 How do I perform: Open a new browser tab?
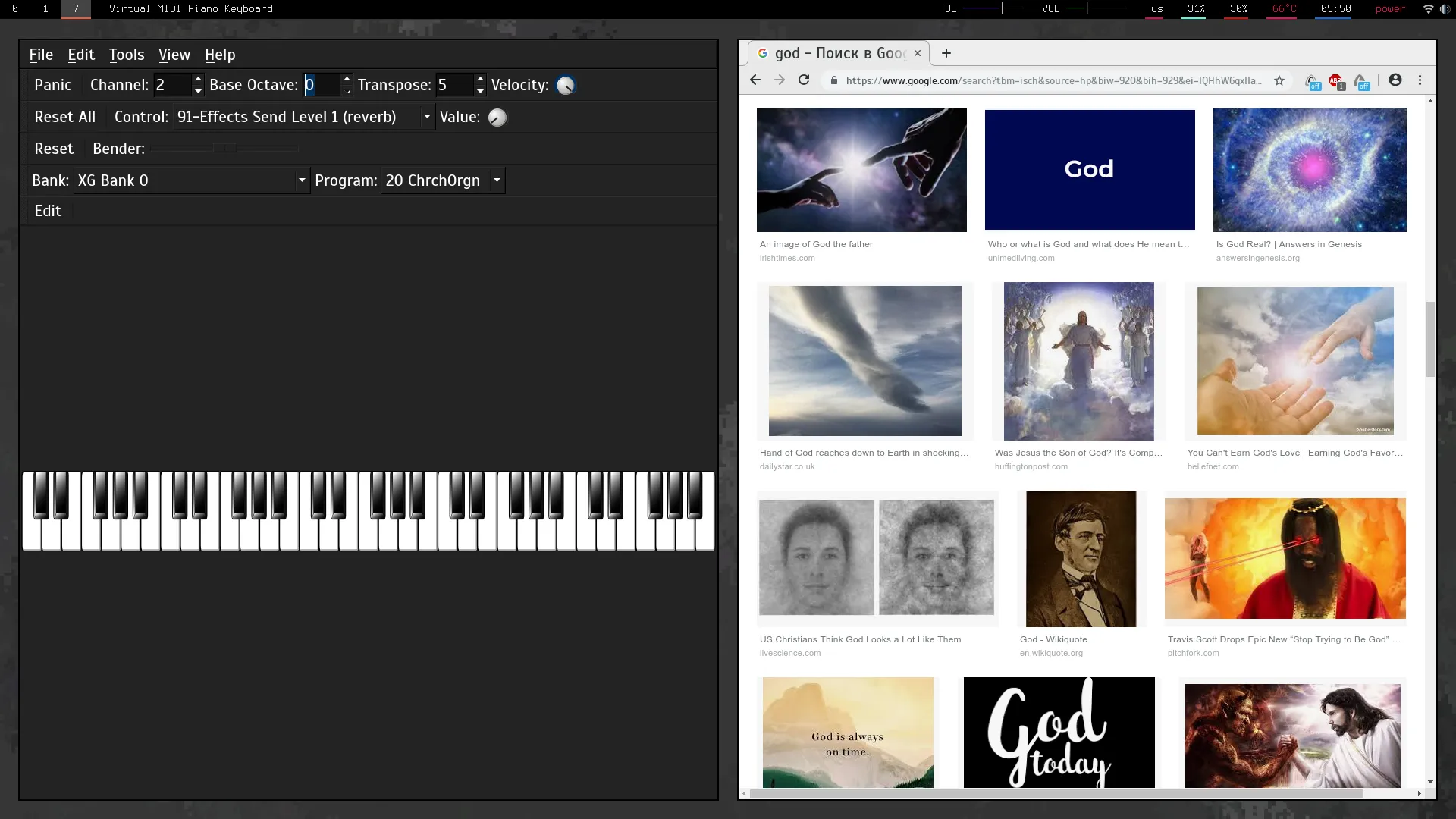pos(946,53)
